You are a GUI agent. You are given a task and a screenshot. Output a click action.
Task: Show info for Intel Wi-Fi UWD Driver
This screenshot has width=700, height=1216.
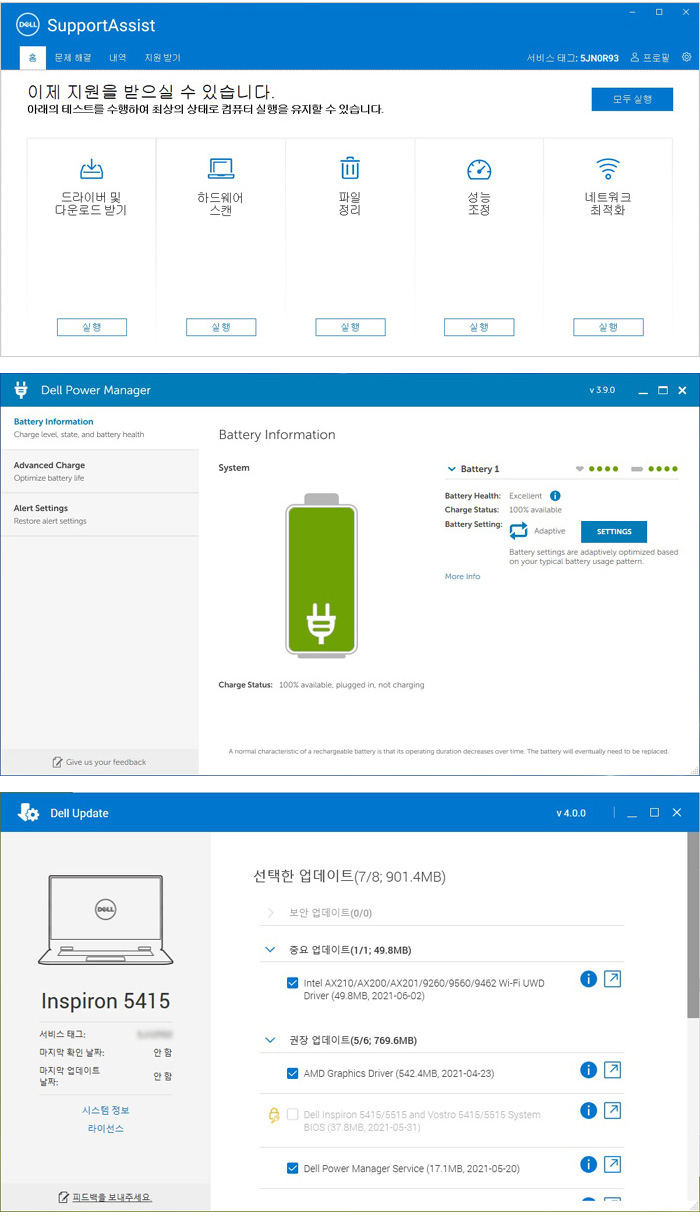coord(588,979)
